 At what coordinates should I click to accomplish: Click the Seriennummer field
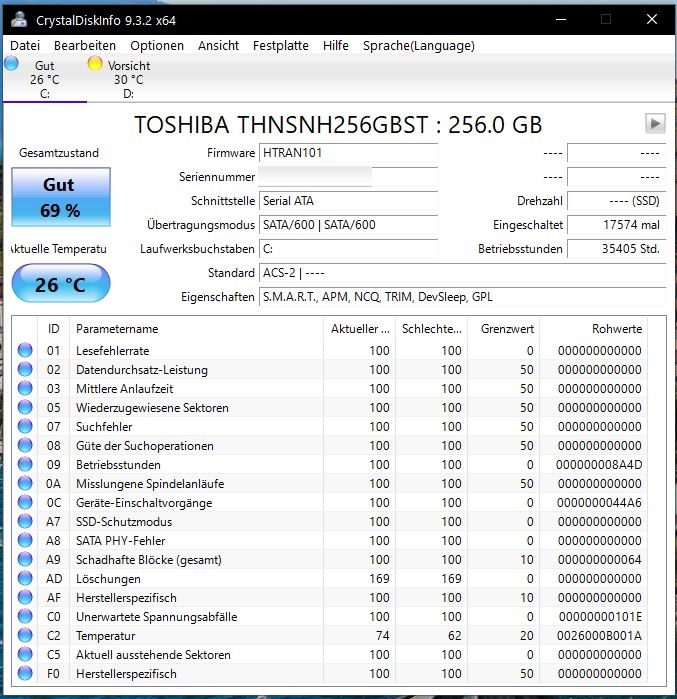click(x=349, y=177)
